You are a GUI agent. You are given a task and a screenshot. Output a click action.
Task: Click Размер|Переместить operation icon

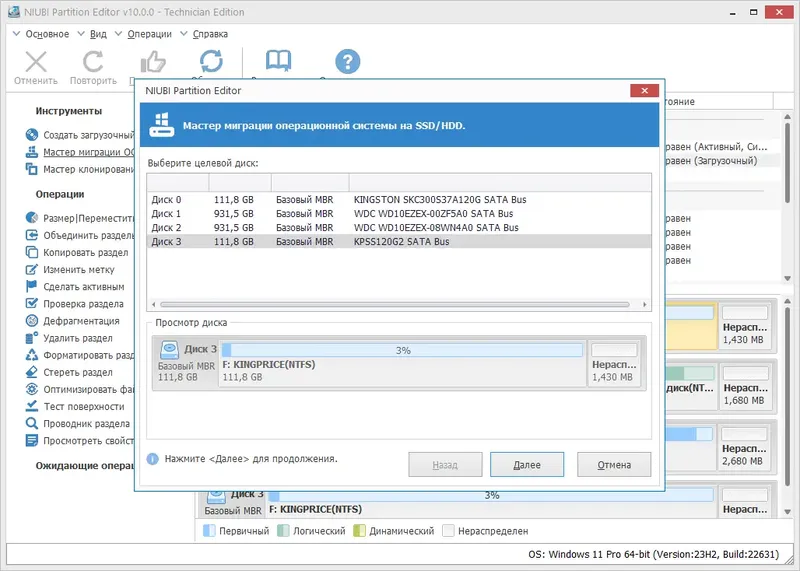32,218
